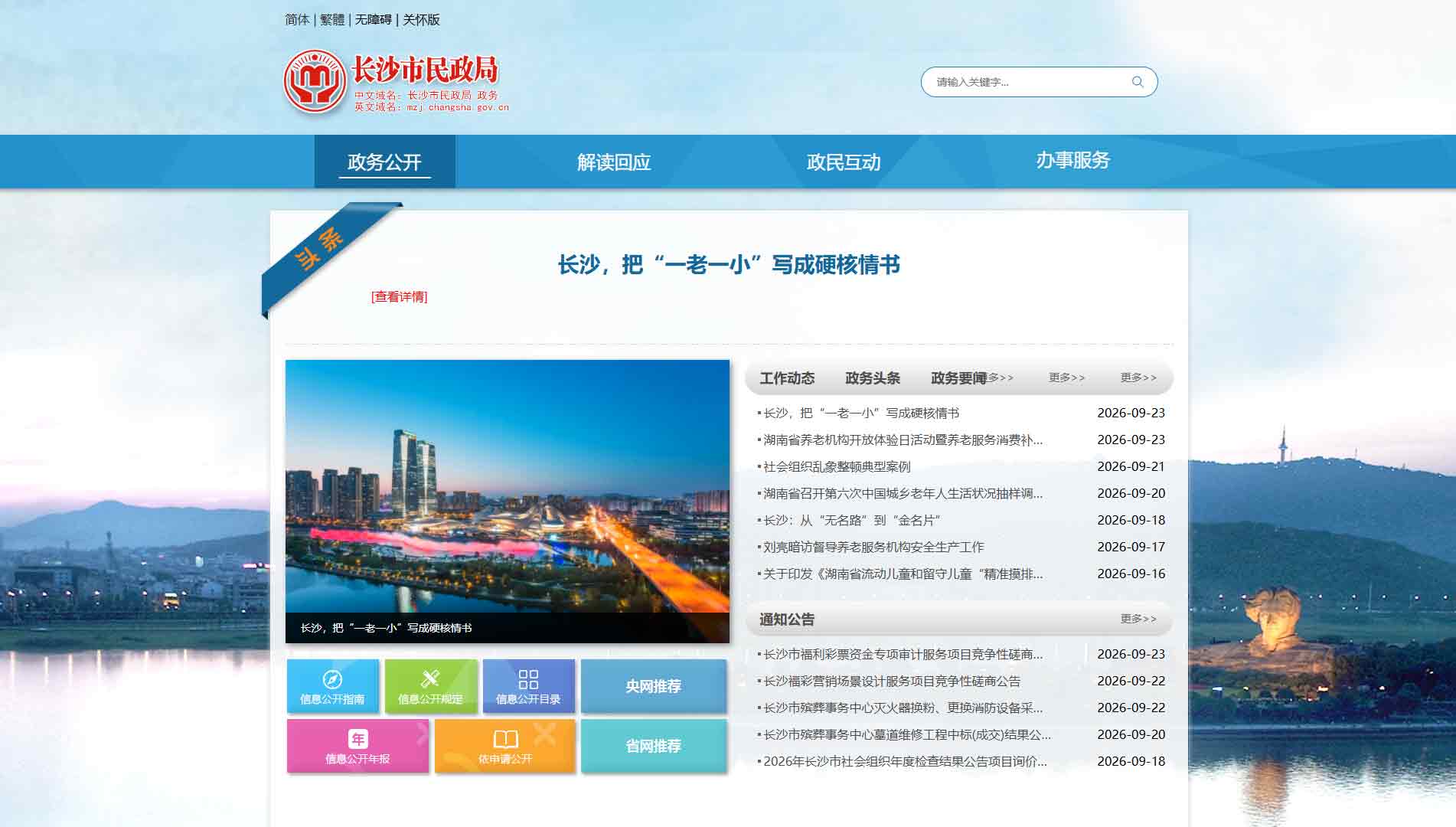Open notice 长沙福彩营销场景设计服务项目
1456x827 pixels.
(892, 681)
